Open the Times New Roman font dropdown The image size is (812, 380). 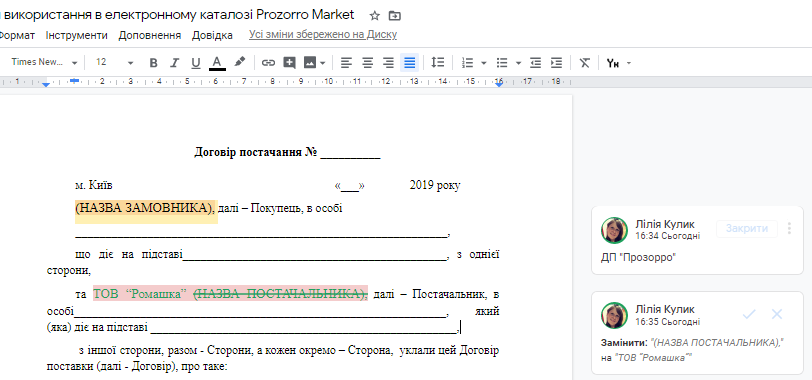point(44,62)
